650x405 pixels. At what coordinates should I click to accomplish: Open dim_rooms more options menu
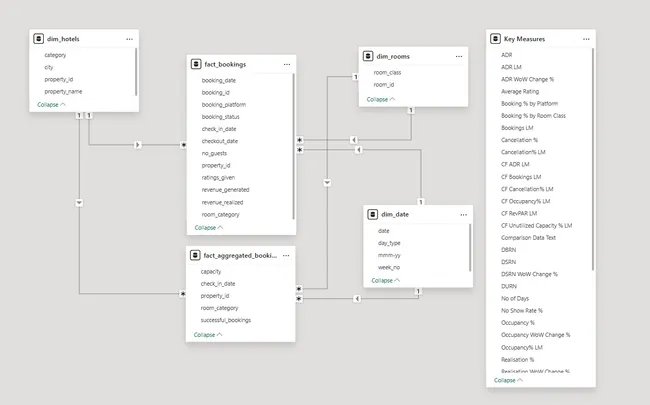[459, 56]
